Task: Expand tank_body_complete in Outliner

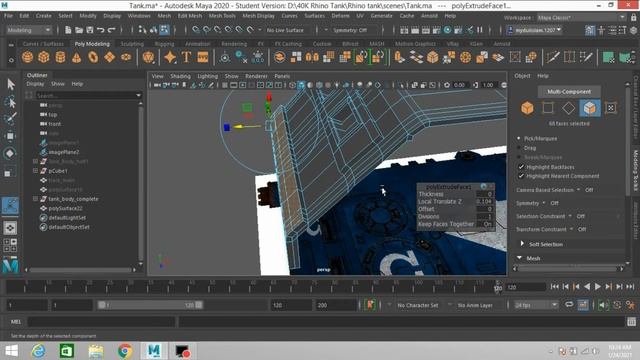Action: pos(36,199)
